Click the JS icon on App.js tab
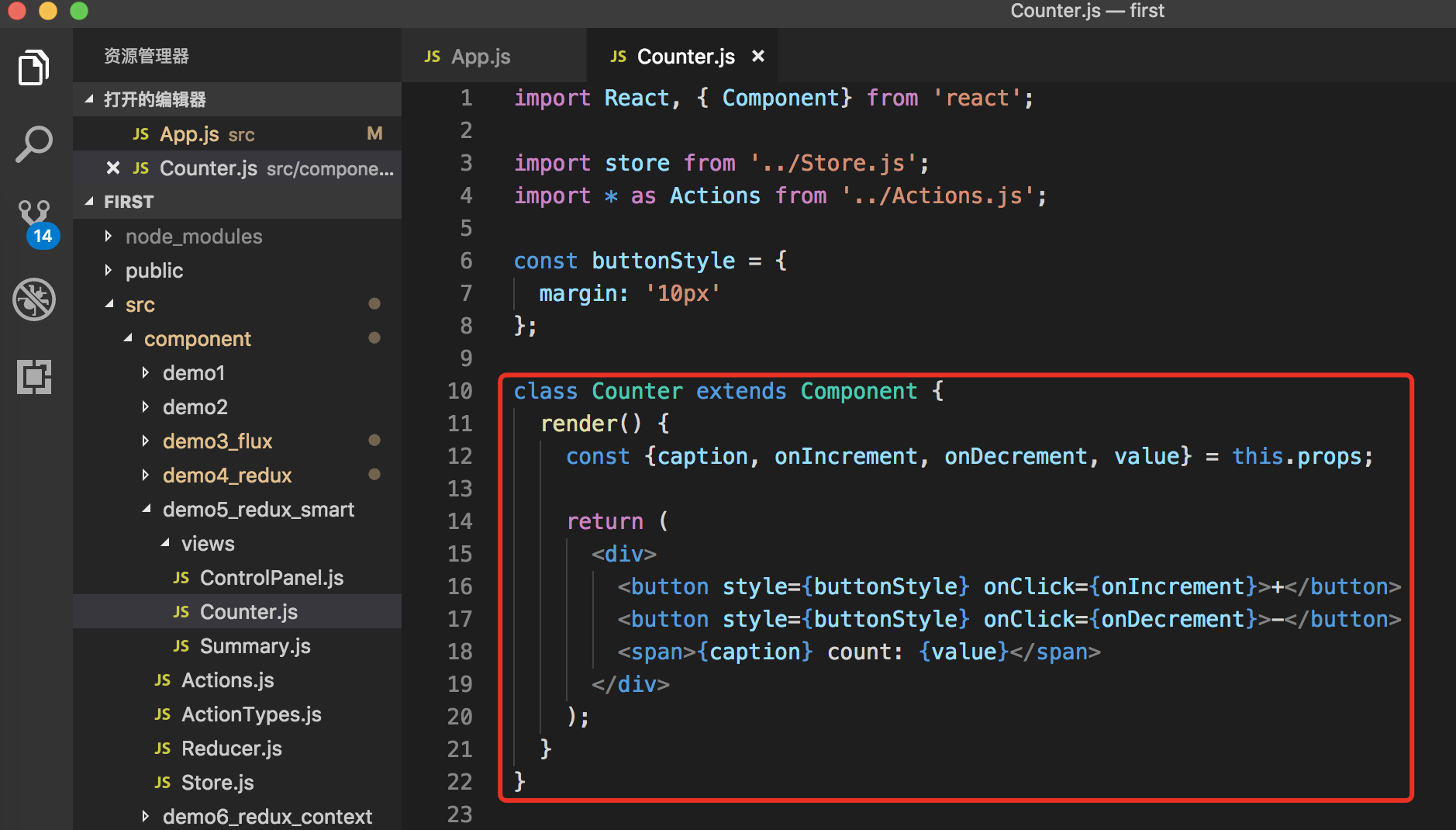The image size is (1456, 830). pyautogui.click(x=433, y=57)
